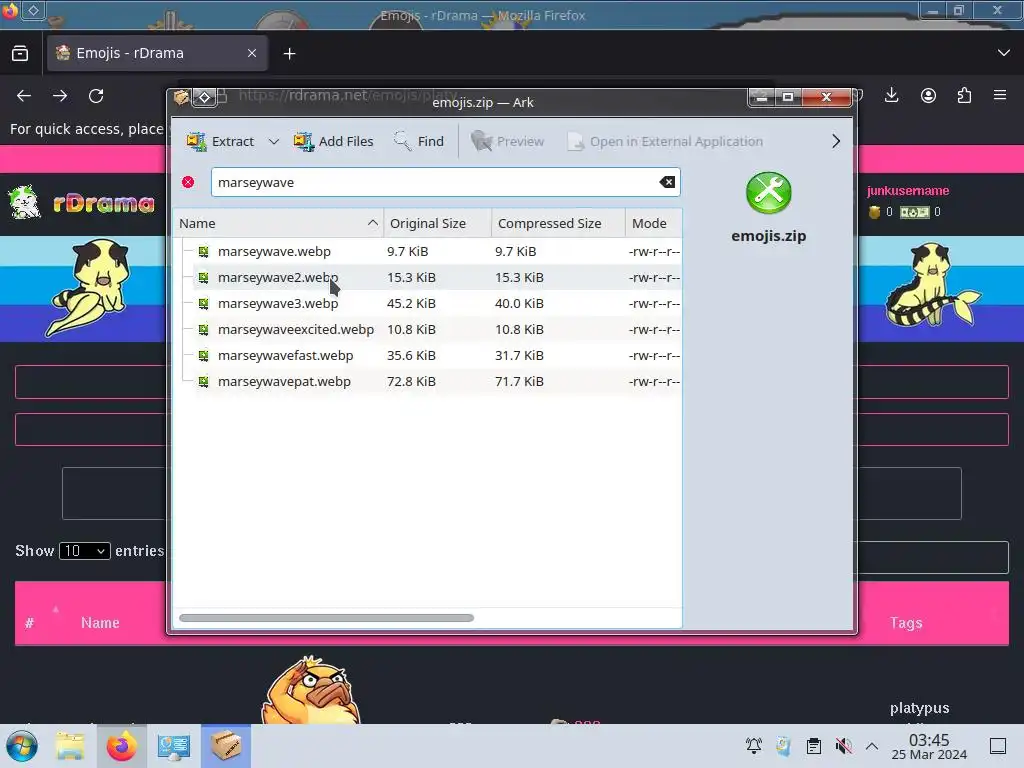This screenshot has height=768, width=1024.
Task: Open junkusername profile link
Action: [x=908, y=191]
